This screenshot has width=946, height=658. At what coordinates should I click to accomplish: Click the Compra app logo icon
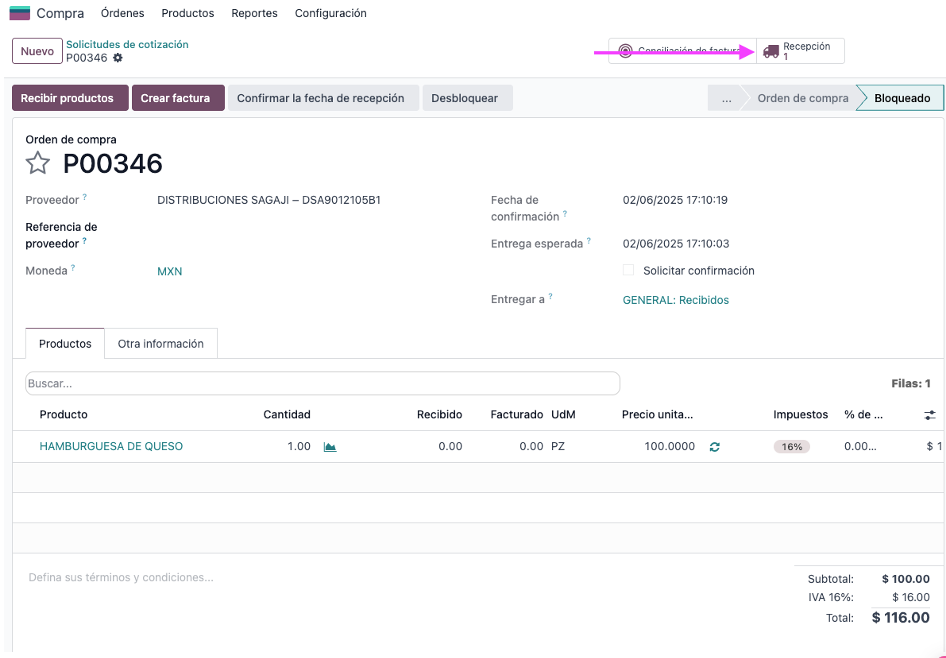pyautogui.click(x=20, y=13)
